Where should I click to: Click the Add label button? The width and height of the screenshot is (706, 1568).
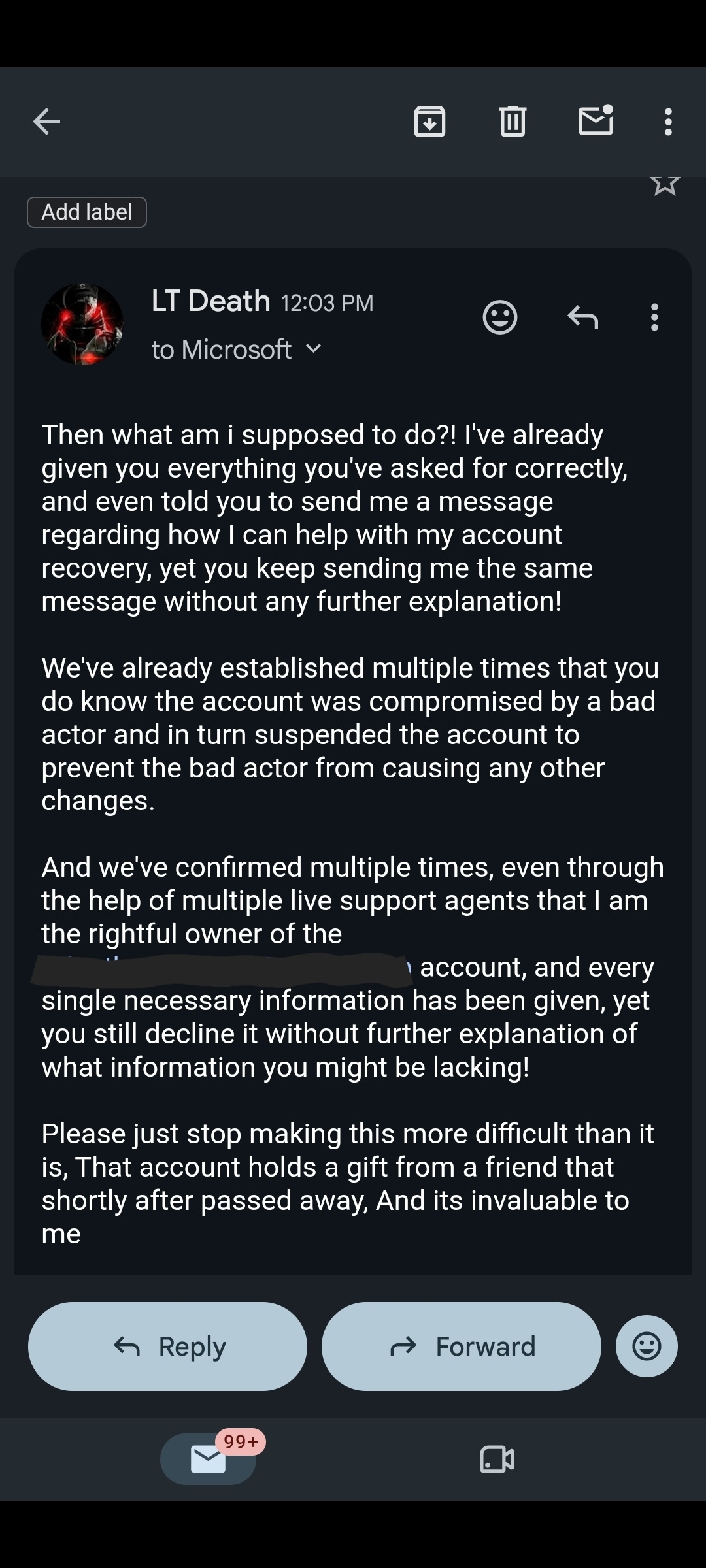point(87,212)
